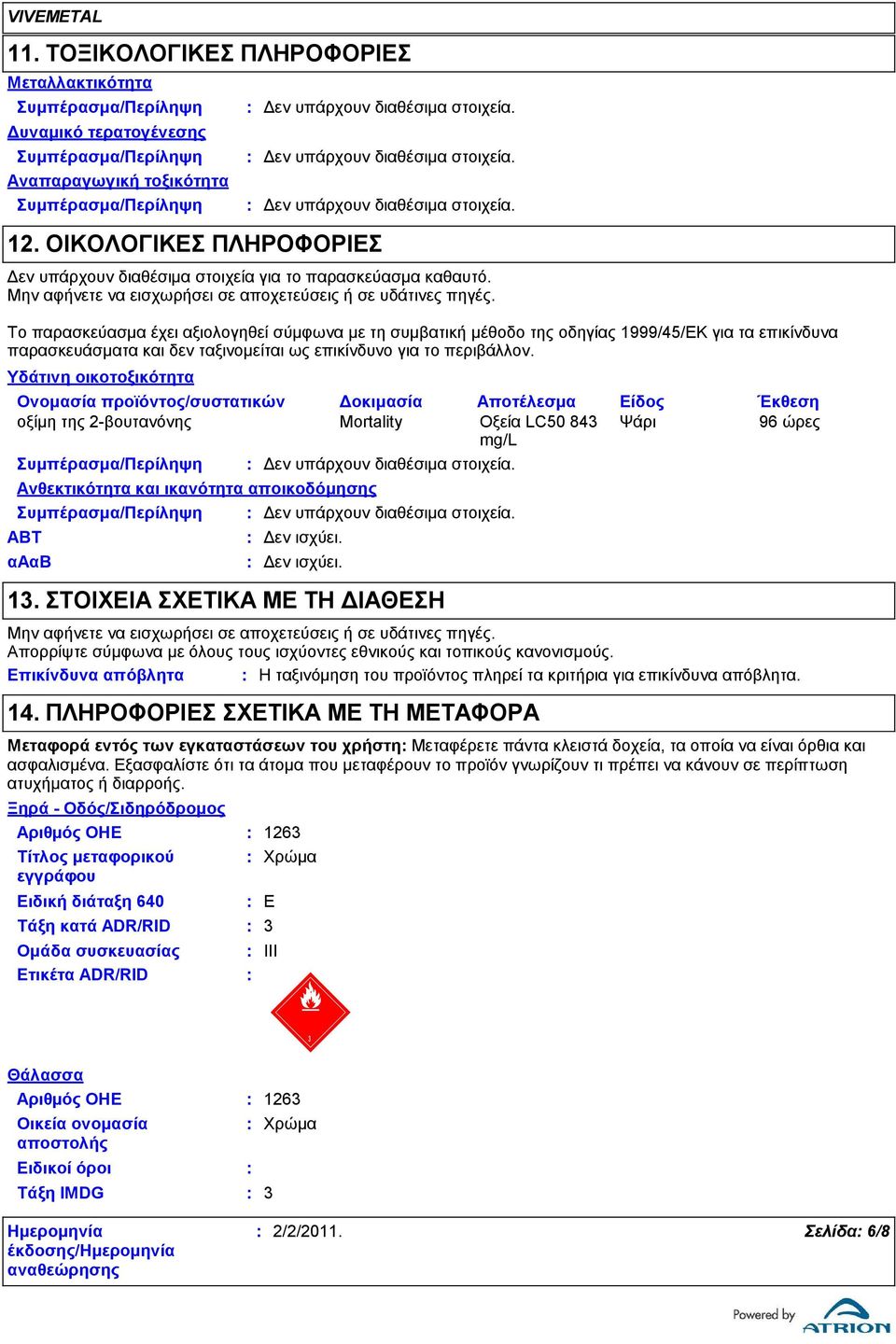
Task: Click the Οικεία ονομασία αποστολής label
Action: [x=82, y=1133]
